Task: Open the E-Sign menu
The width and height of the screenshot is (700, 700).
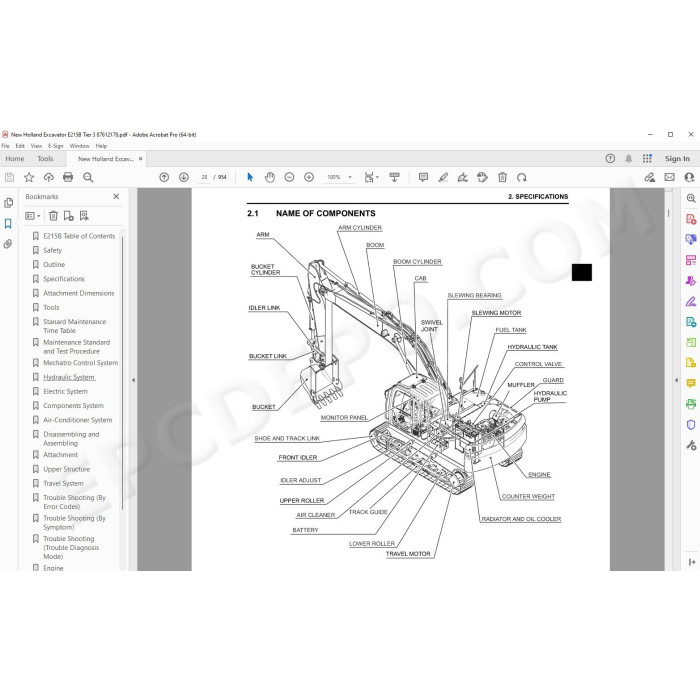Action: point(56,146)
